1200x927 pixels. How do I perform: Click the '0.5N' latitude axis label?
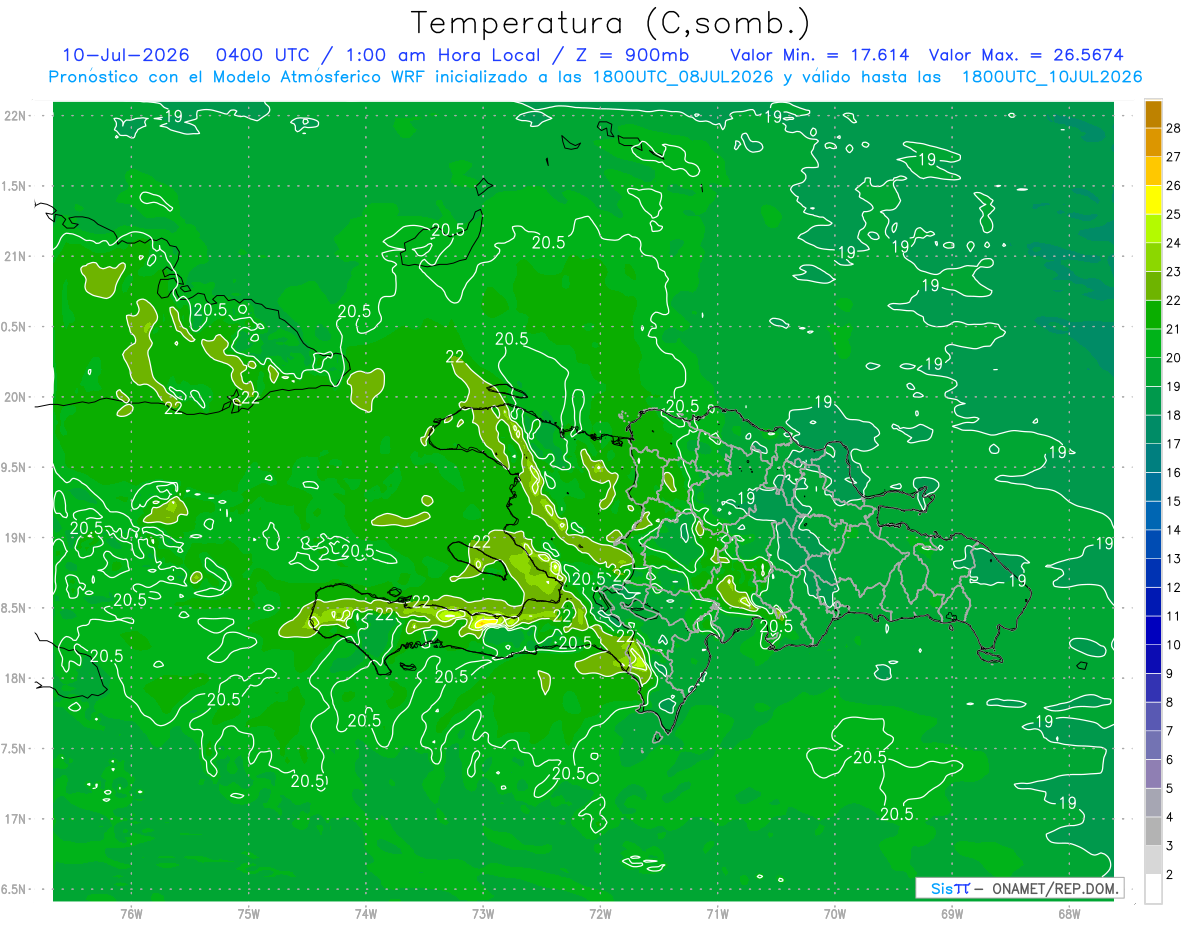click(15, 327)
